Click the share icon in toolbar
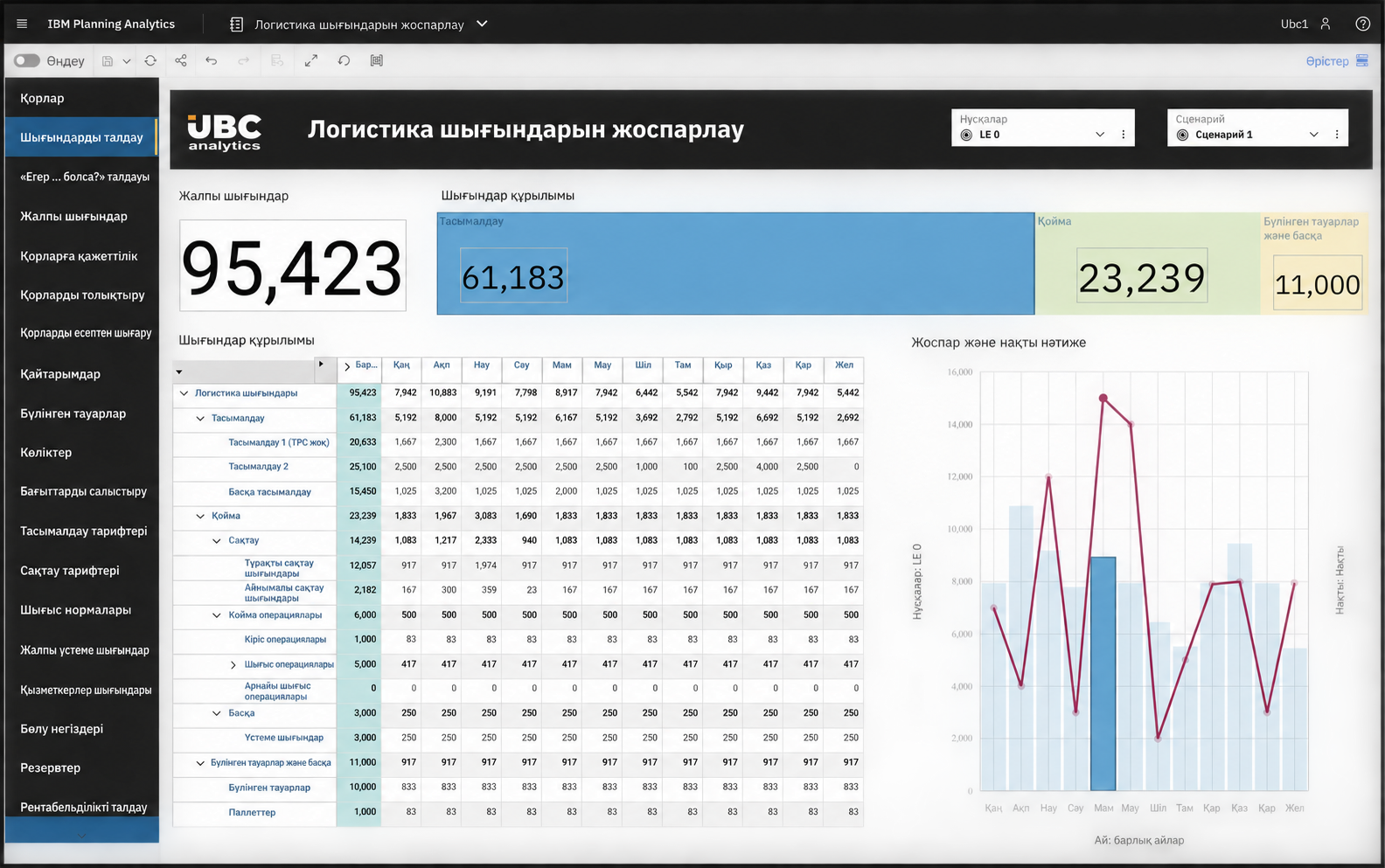The width and height of the screenshot is (1385, 868). 181,60
